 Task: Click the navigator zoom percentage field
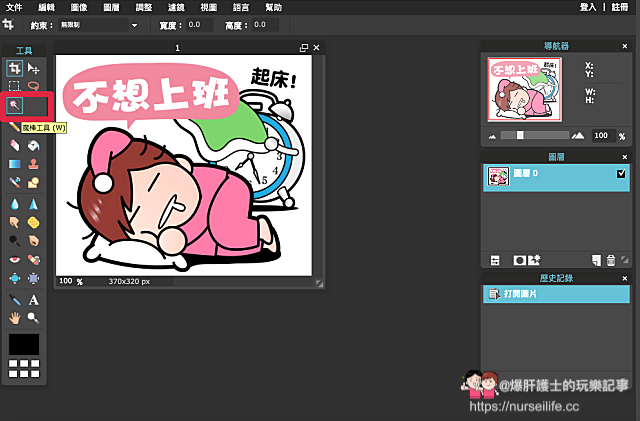point(603,136)
